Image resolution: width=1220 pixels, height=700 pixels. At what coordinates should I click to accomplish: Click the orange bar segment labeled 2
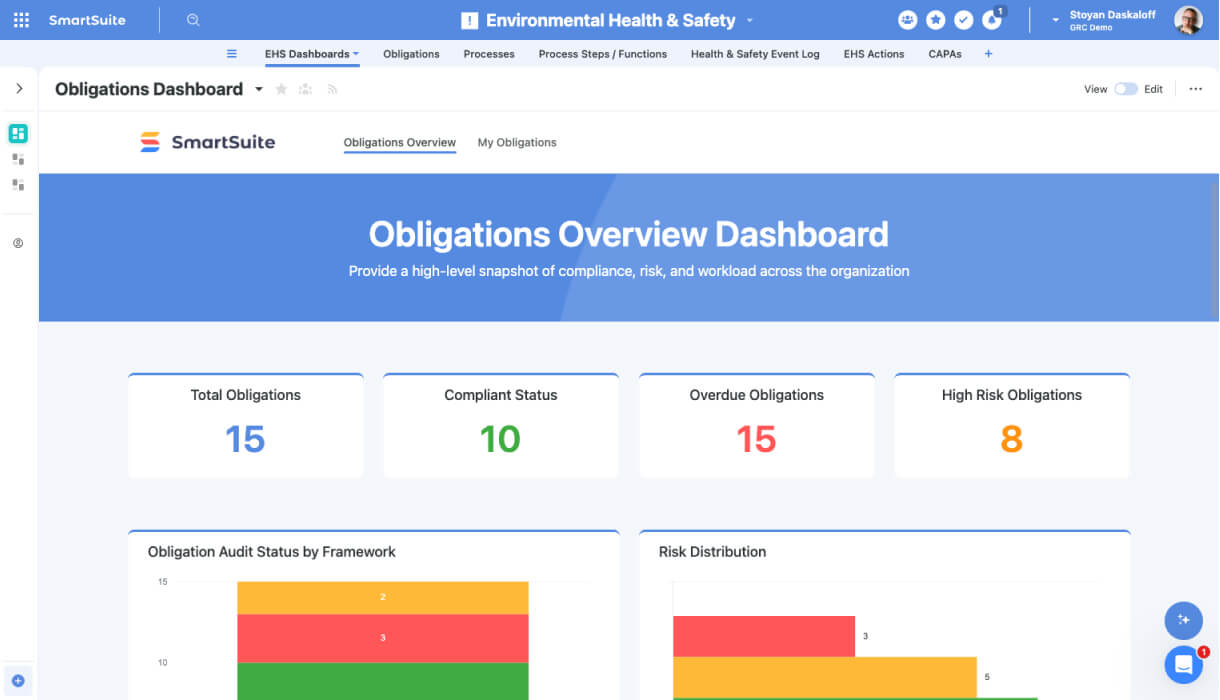383,597
